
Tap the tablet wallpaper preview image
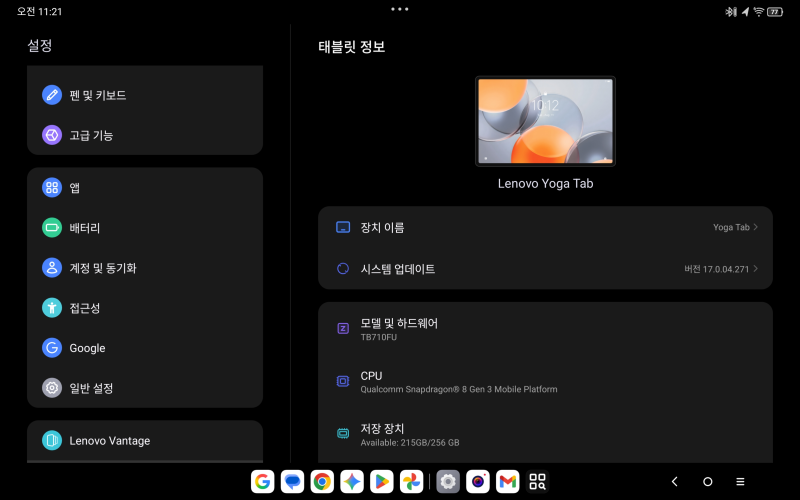[545, 121]
